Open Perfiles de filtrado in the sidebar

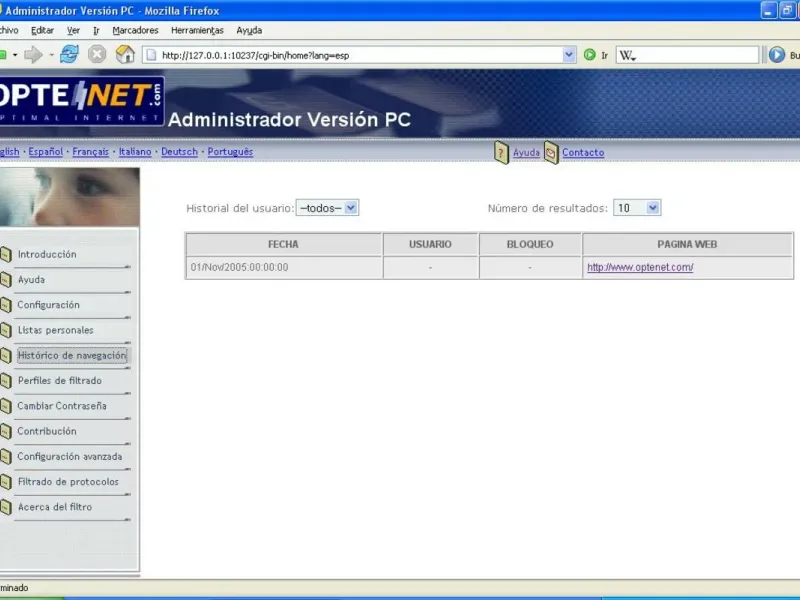coord(60,381)
